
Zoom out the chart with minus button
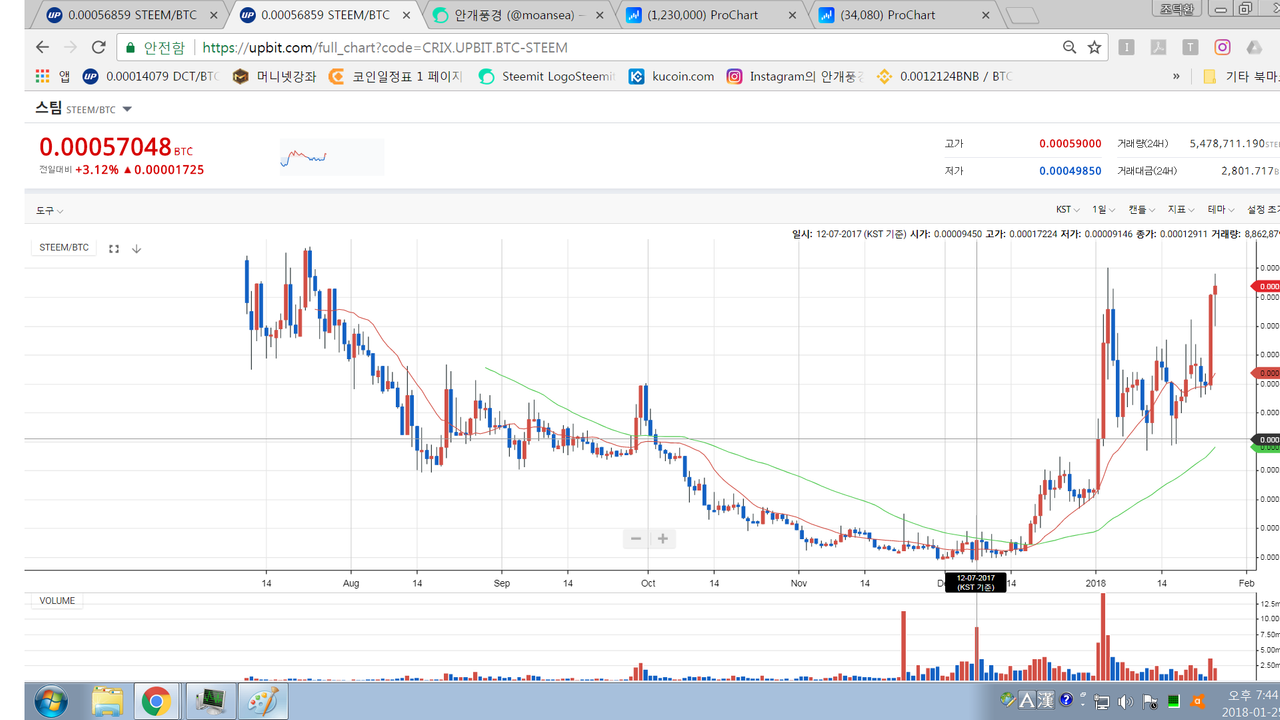(636, 538)
